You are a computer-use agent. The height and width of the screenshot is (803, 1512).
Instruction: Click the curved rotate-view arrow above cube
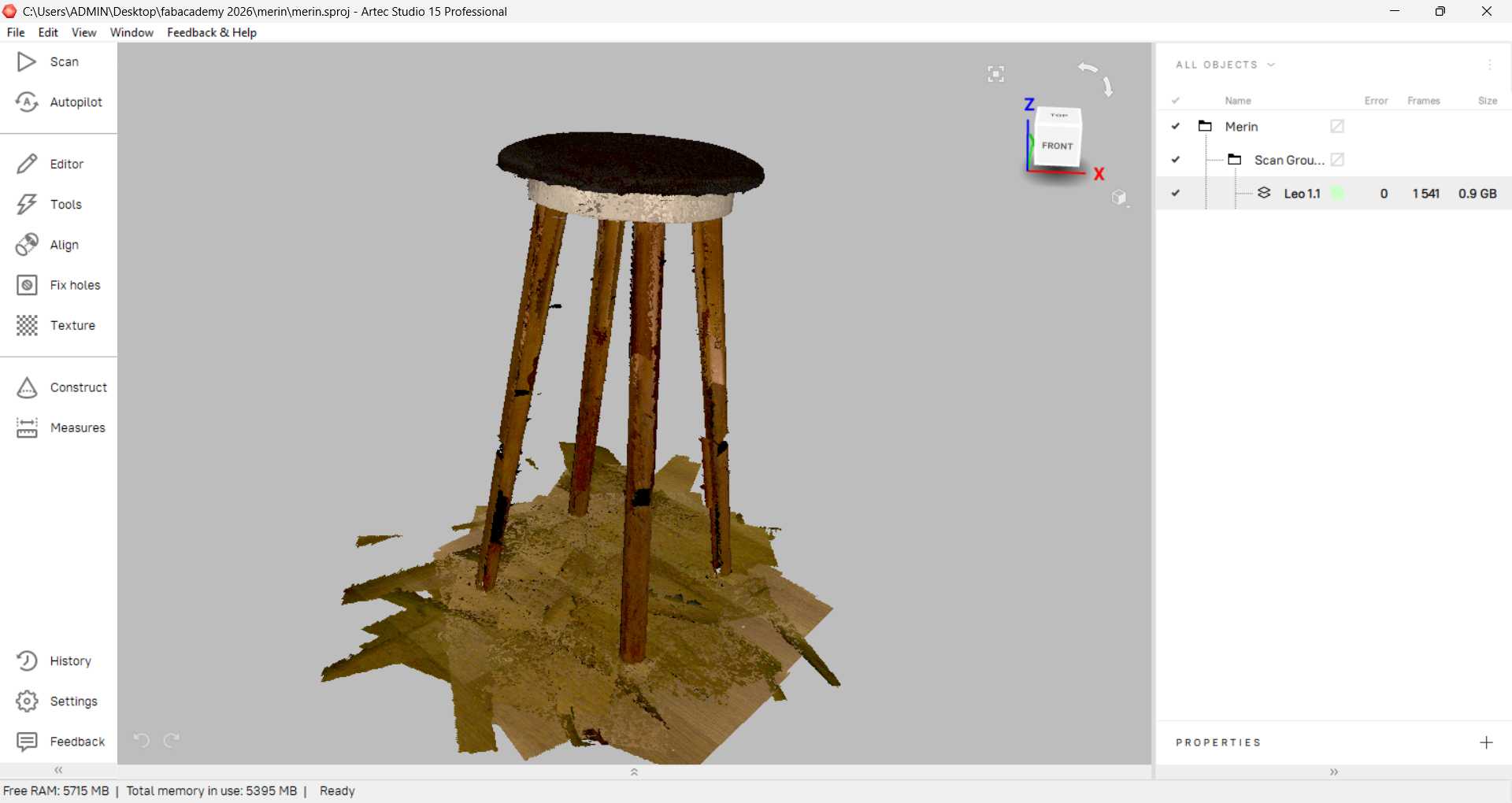tap(1088, 68)
